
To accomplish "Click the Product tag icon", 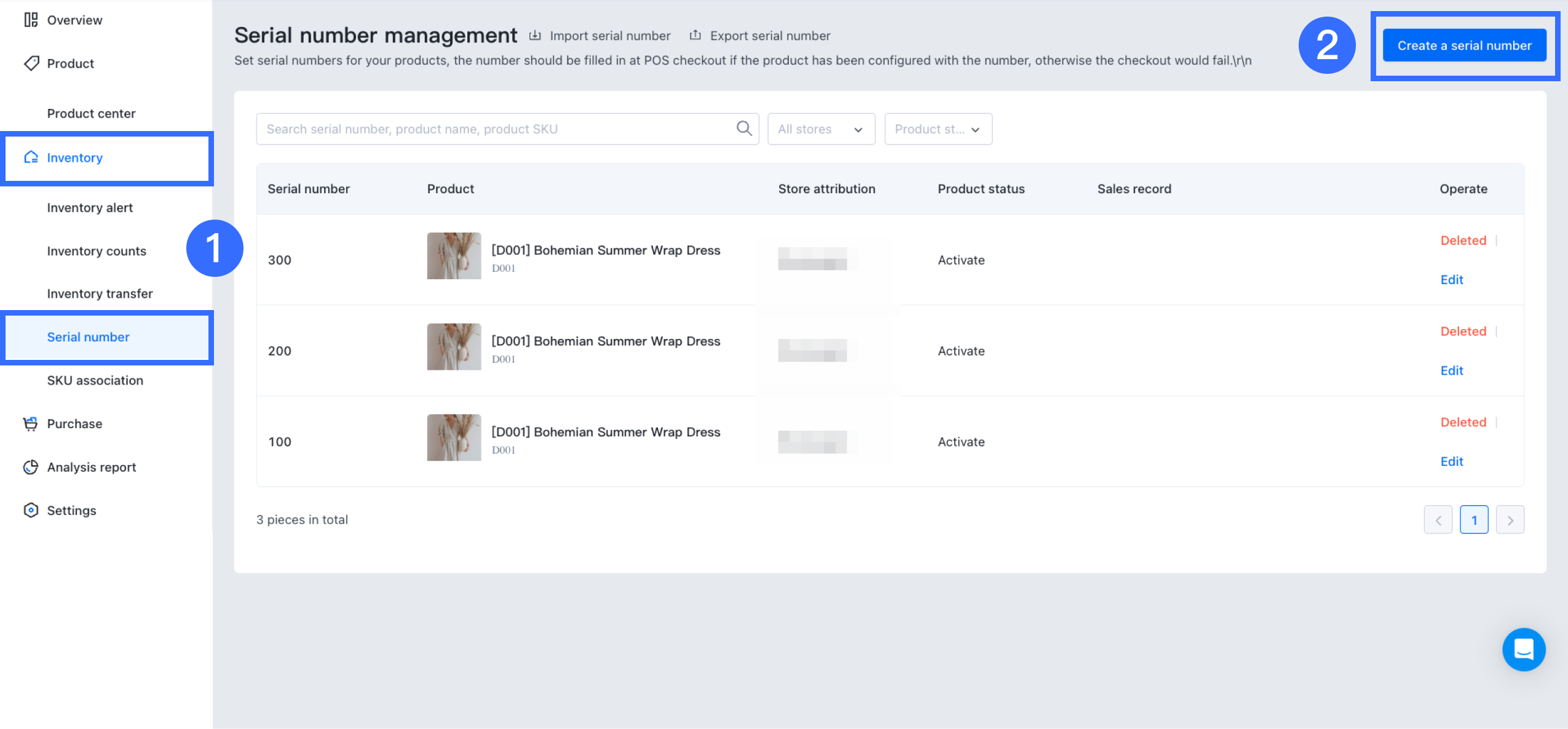I will pyautogui.click(x=31, y=63).
